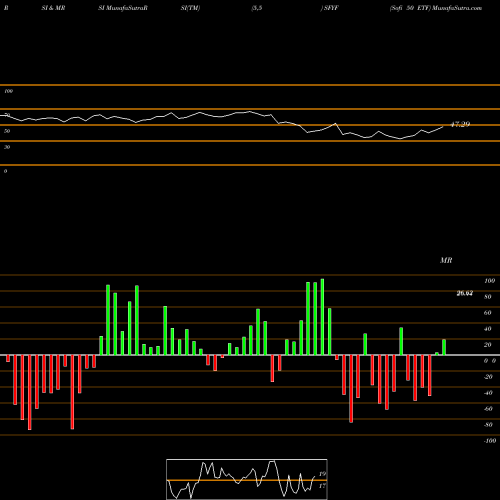Screen dimensions: 500x500
Task: Select the SI & MR header label
Action: point(53,8)
